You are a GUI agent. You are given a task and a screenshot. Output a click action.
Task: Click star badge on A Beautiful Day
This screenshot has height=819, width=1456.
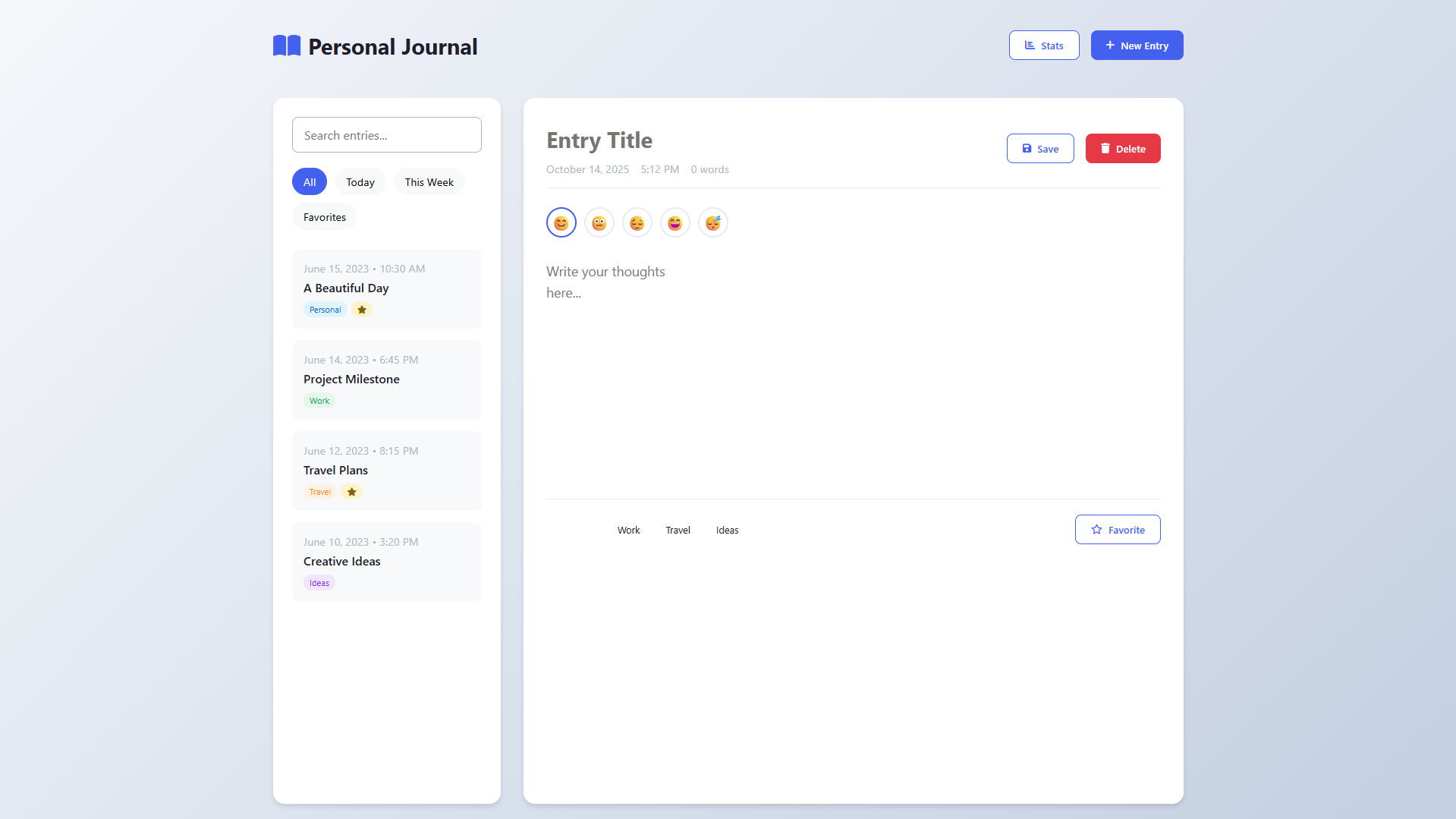click(x=362, y=310)
